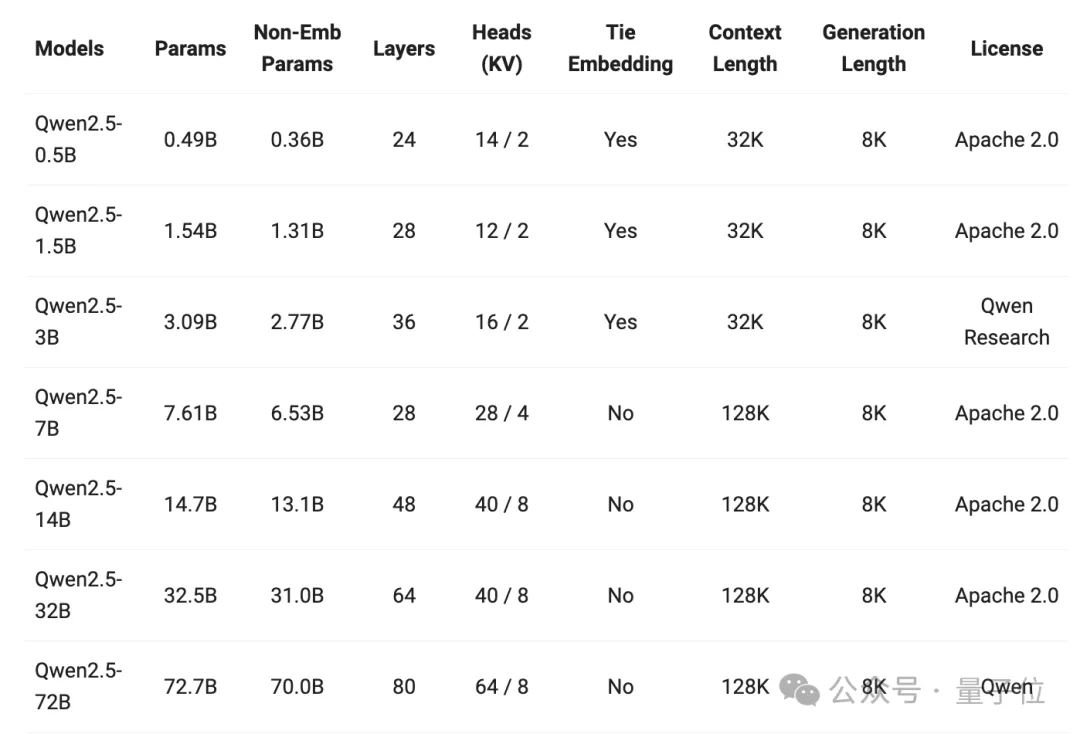
Task: Click the Qwen2.5-14B model cell
Action: tap(79, 504)
